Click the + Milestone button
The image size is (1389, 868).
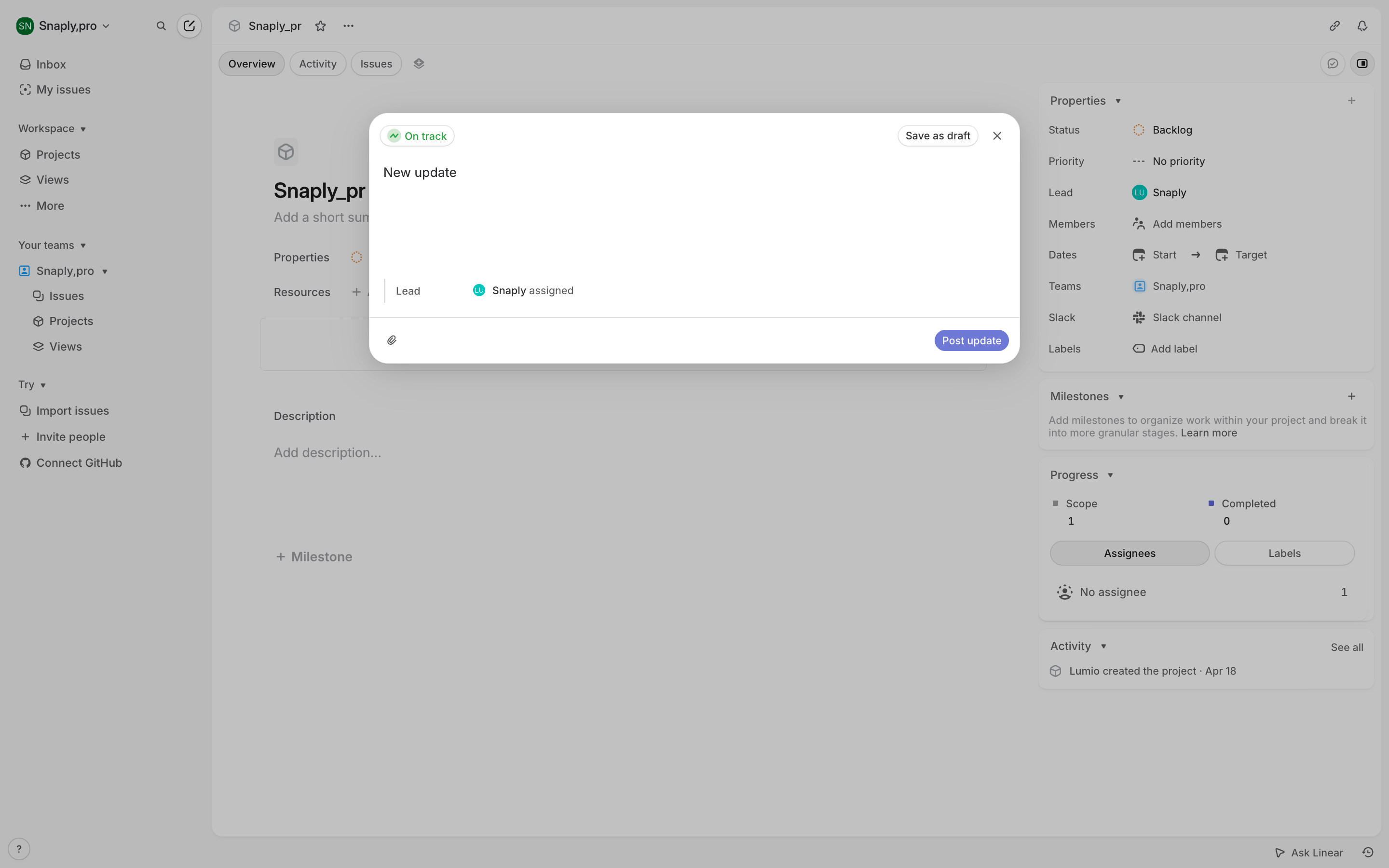[314, 557]
